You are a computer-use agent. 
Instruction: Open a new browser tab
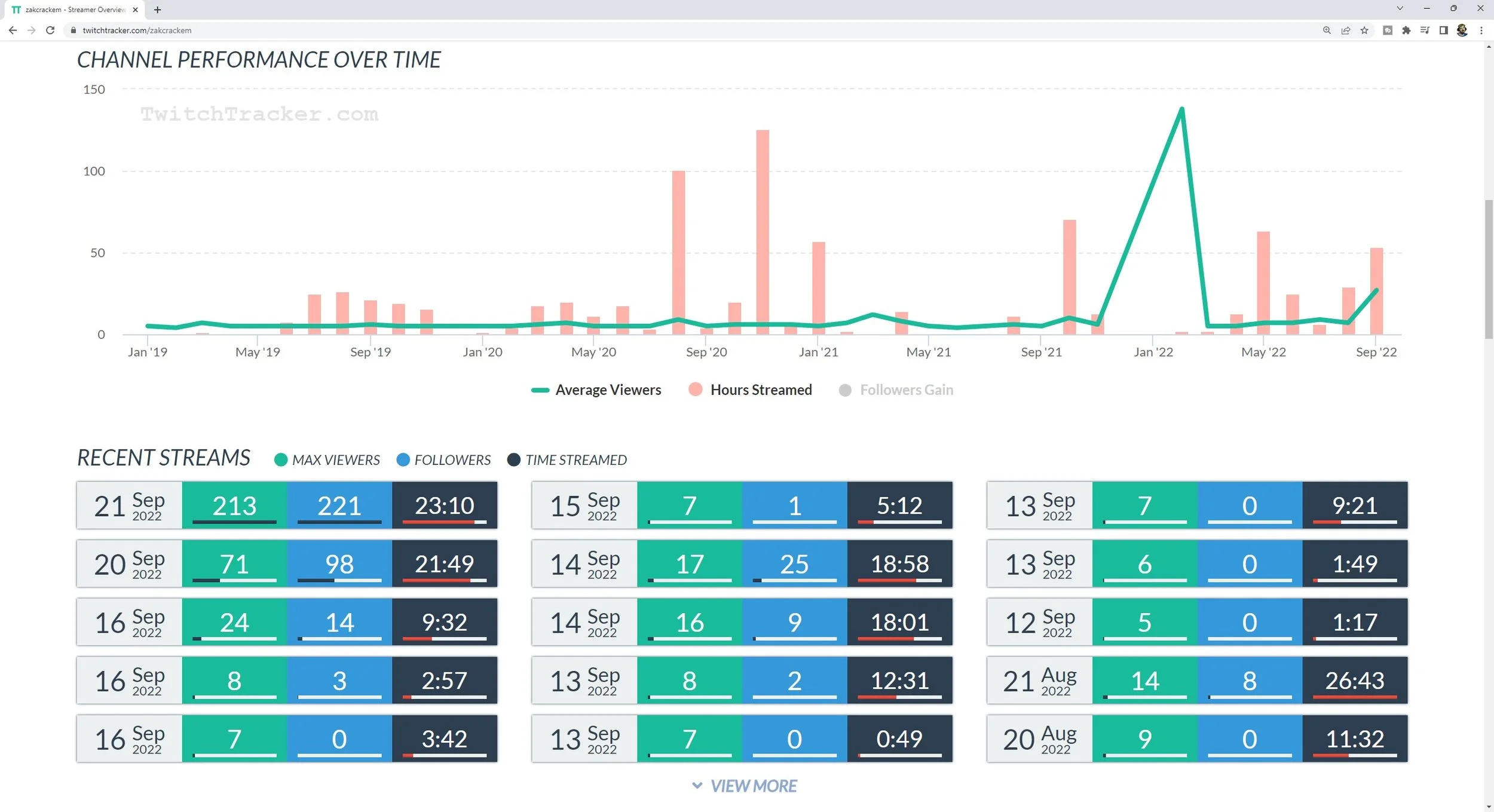click(157, 10)
